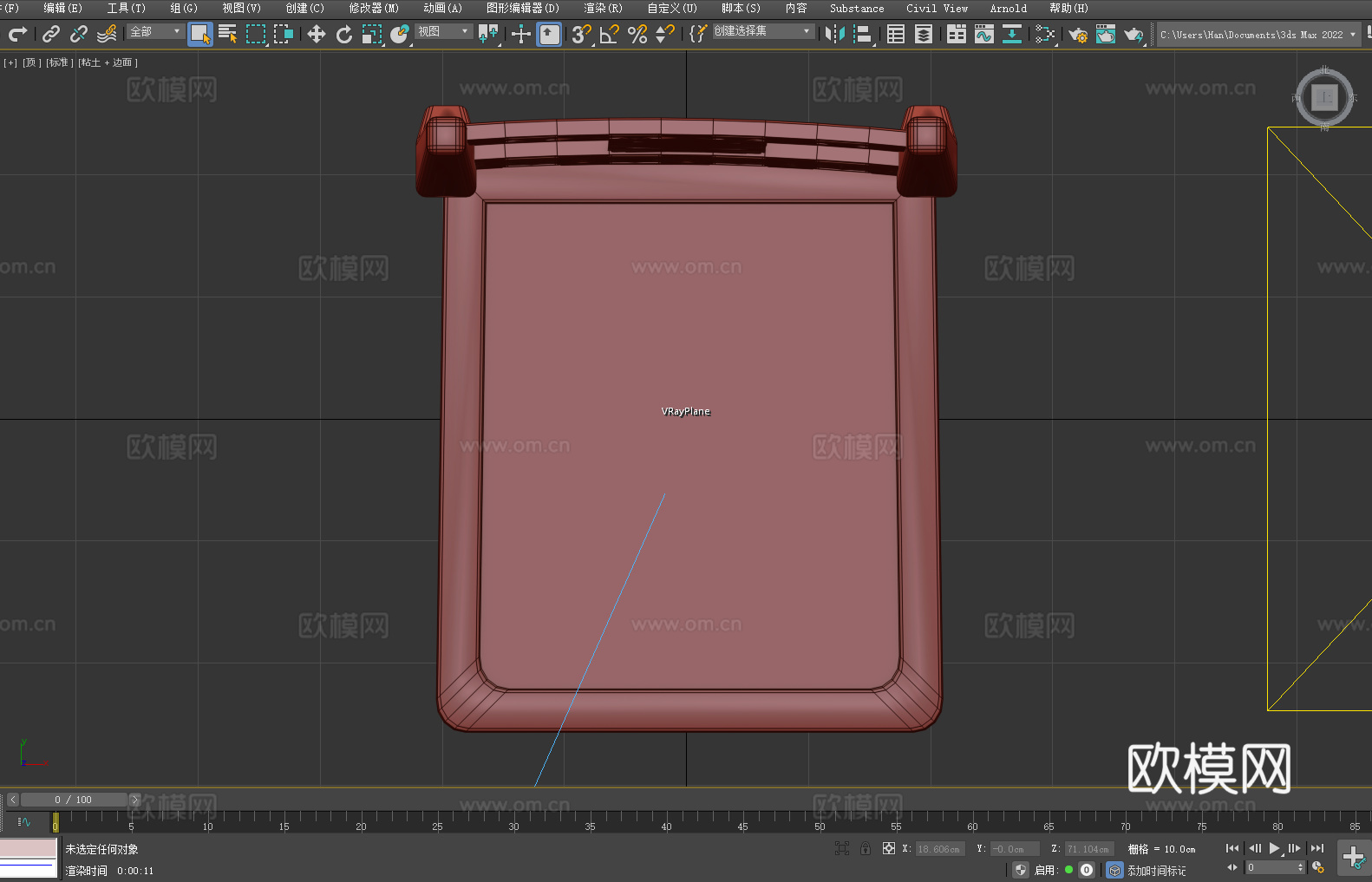Click the Set Key large plus button
Image resolution: width=1372 pixels, height=882 pixels.
click(x=1354, y=858)
